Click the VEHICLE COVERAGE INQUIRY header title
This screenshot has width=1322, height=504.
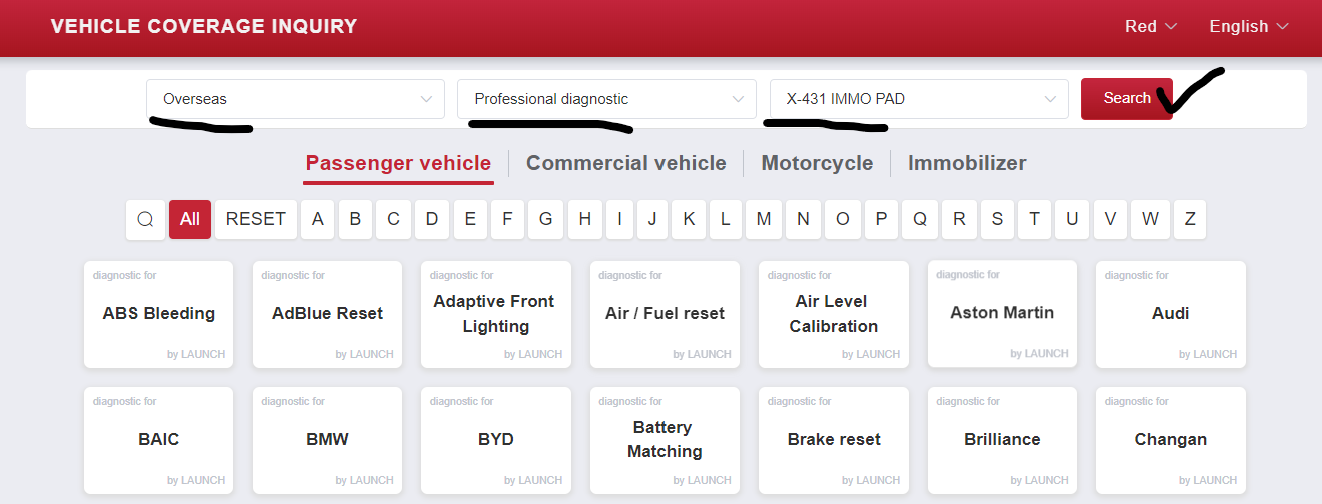[x=204, y=26]
